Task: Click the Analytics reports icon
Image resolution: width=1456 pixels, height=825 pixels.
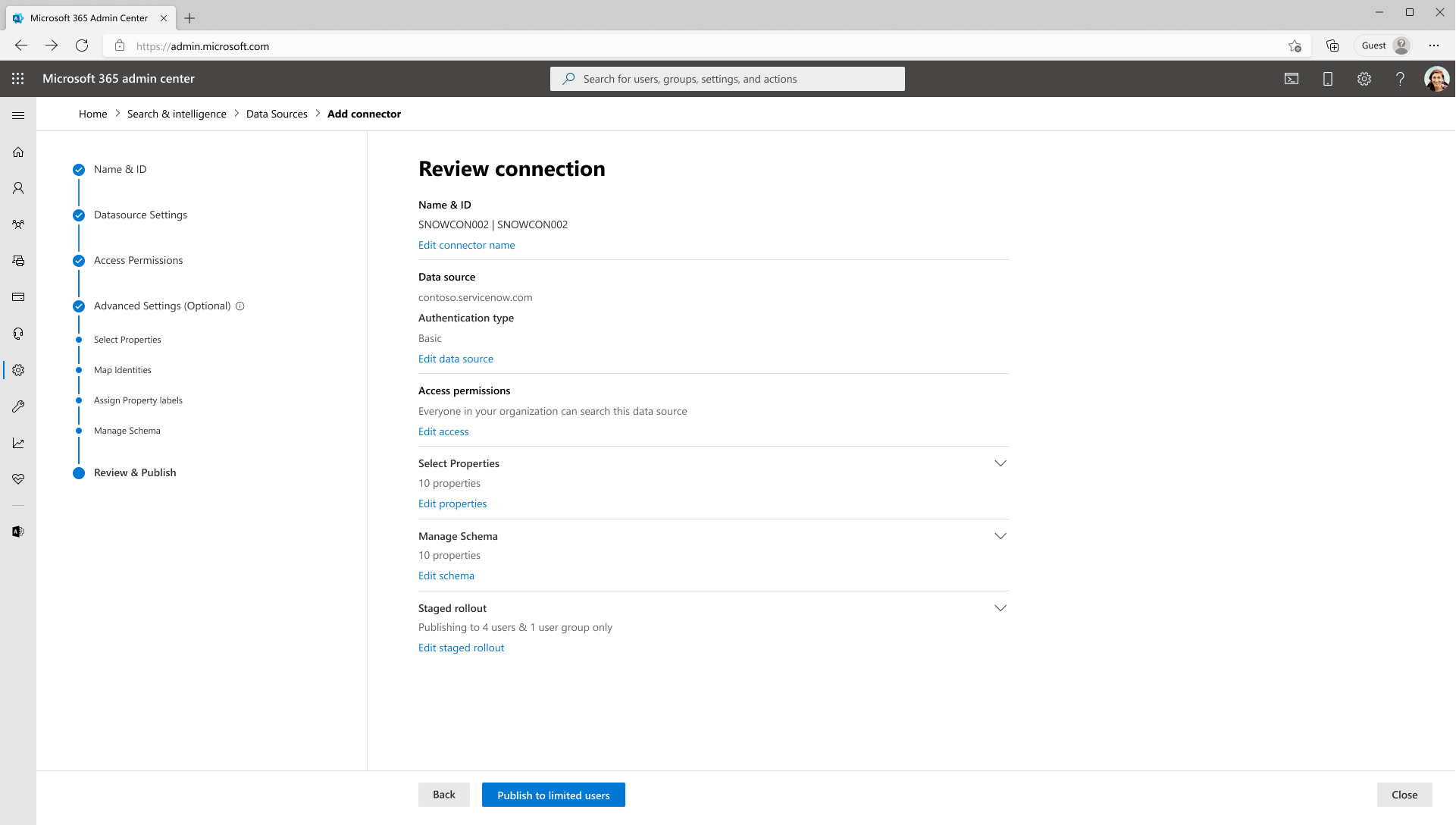Action: (18, 443)
